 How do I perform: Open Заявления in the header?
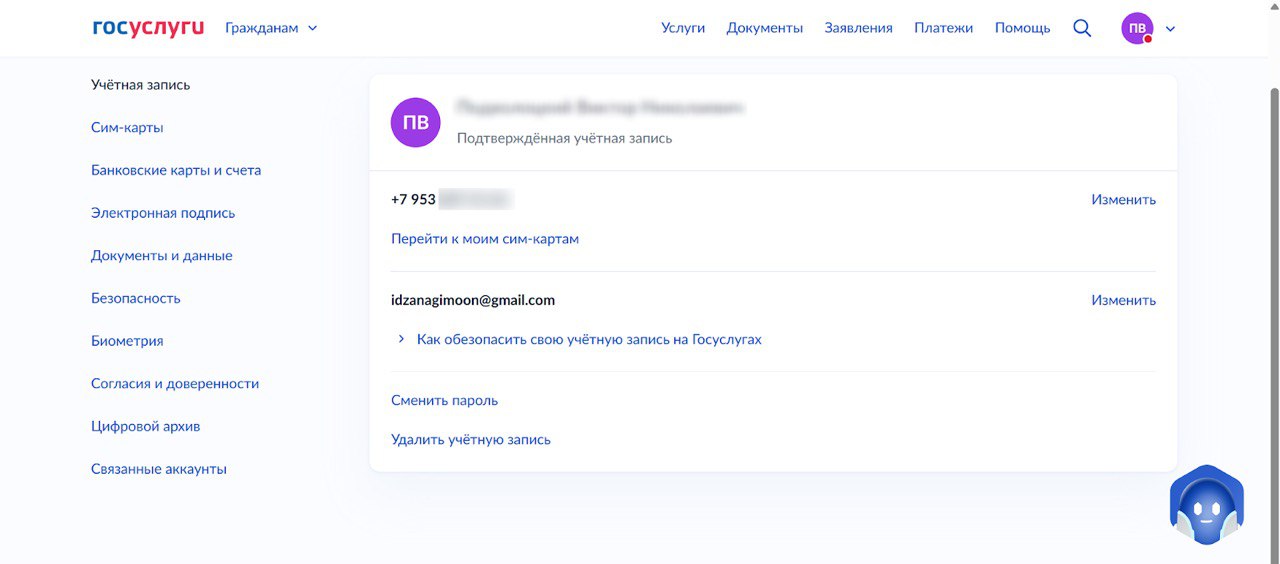tap(859, 28)
